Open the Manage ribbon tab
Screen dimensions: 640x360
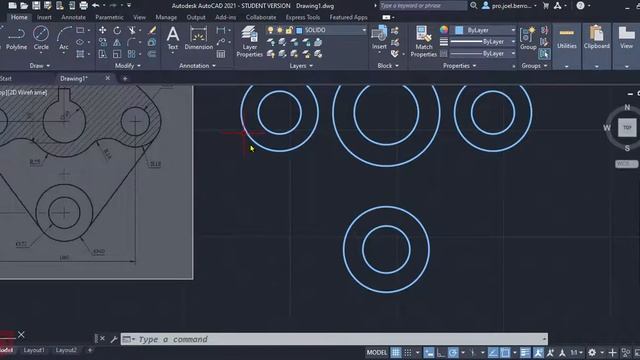(x=166, y=17)
